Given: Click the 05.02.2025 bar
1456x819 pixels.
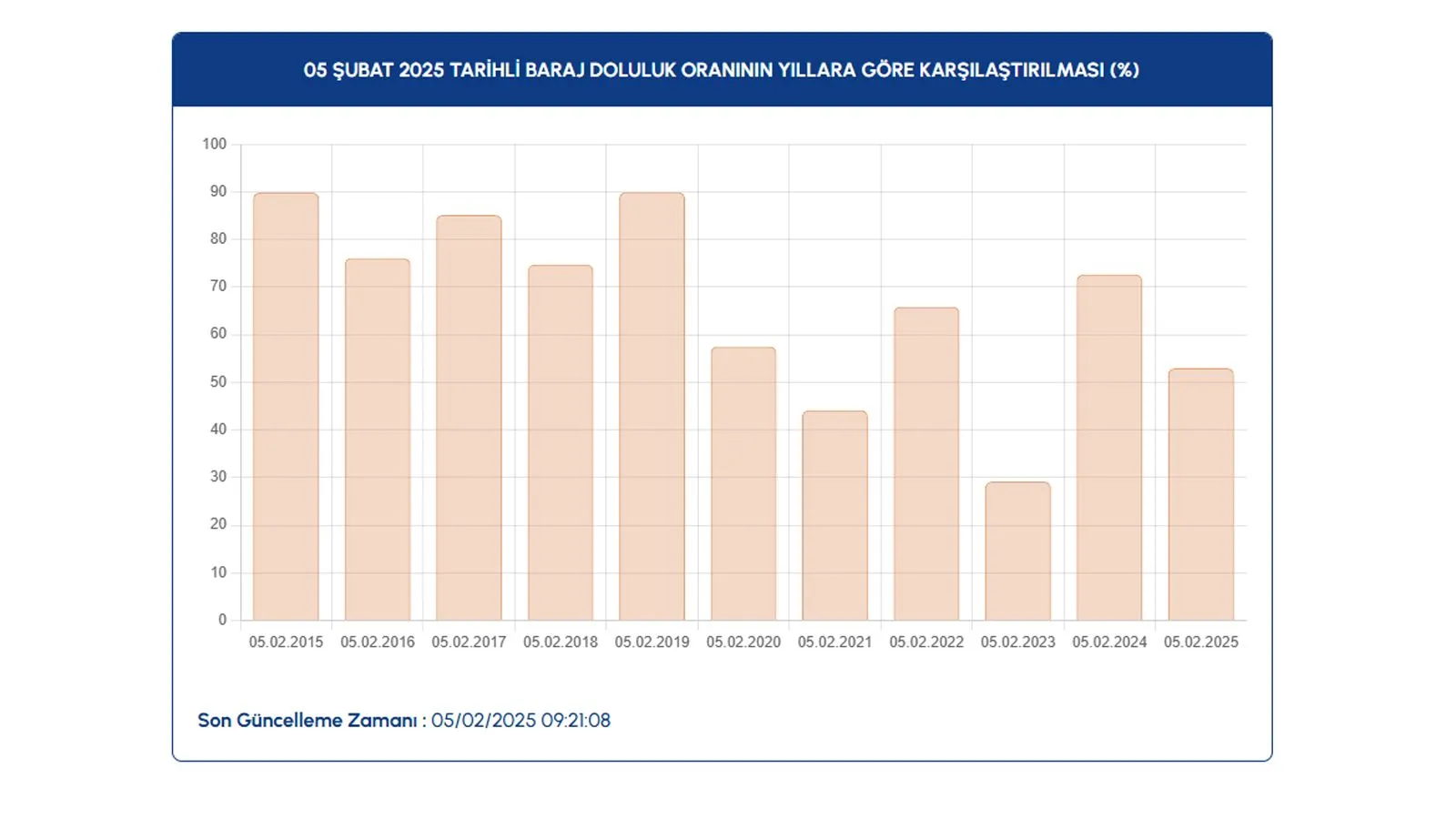Looking at the screenshot, I should (x=1201, y=494).
